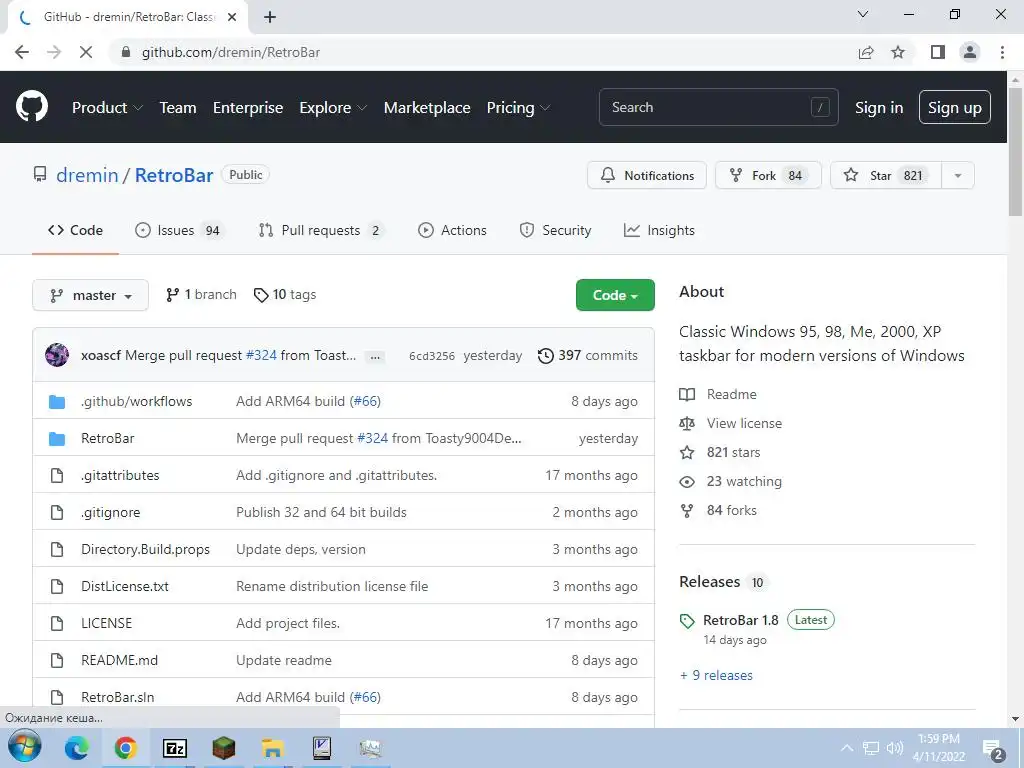Viewport: 1024px width, 768px height.
Task: Click xoascf's avatar image
Action: (x=57, y=355)
